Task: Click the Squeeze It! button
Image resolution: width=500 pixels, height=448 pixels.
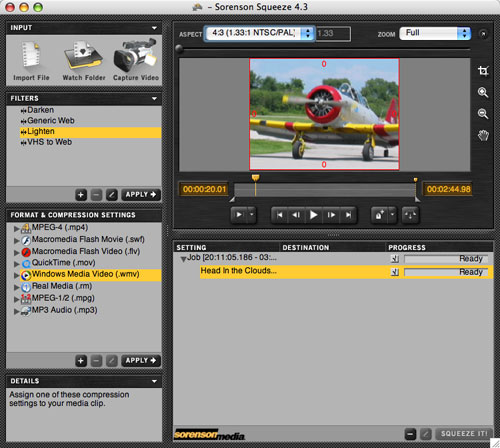Action: pyautogui.click(x=464, y=434)
